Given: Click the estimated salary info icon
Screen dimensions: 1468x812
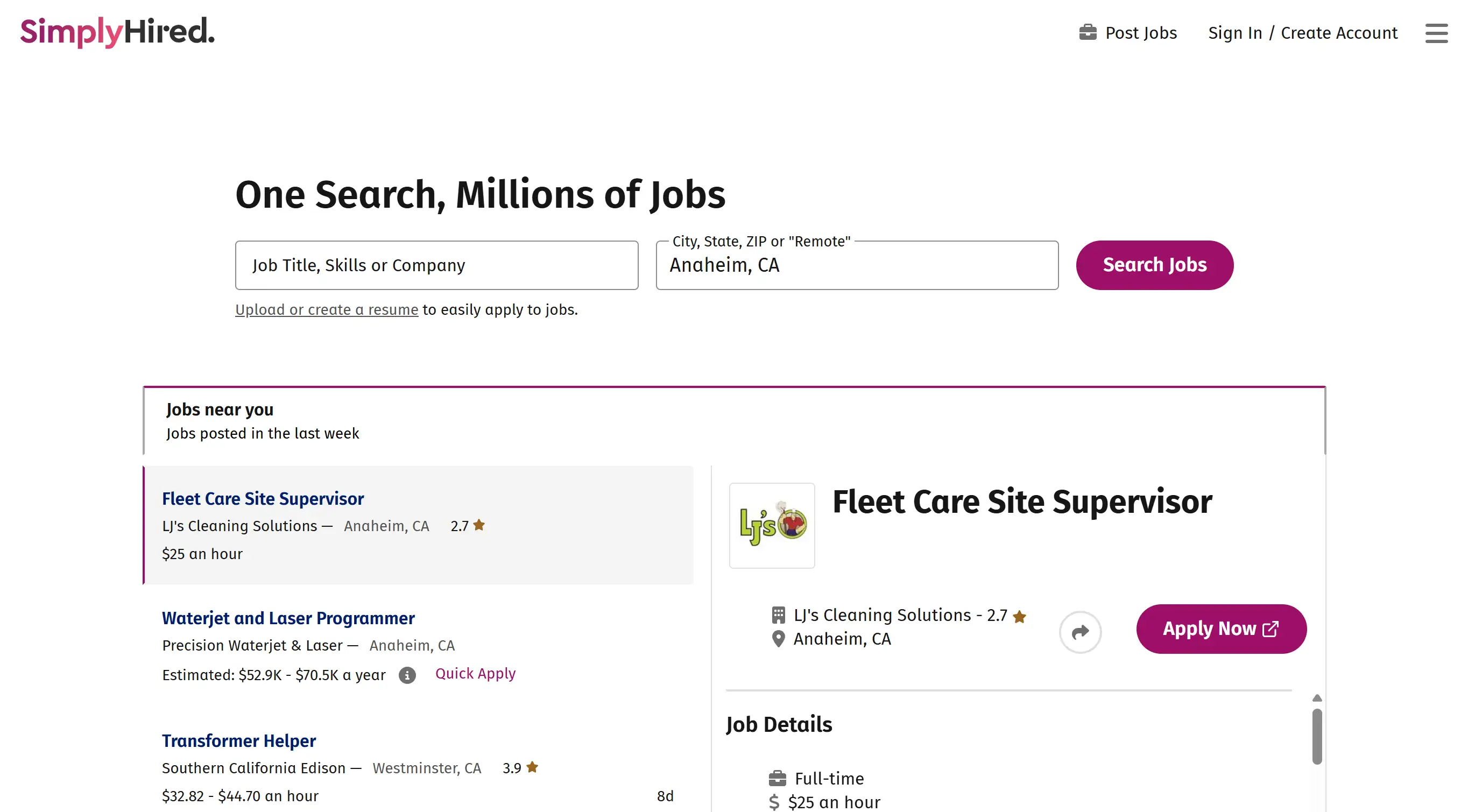Looking at the screenshot, I should pos(407,675).
